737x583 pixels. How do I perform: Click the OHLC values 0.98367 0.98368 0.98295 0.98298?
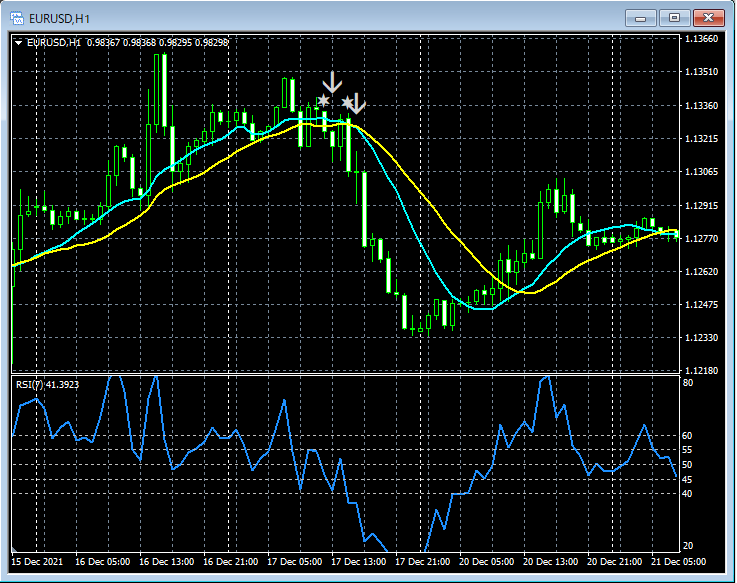pyautogui.click(x=157, y=43)
